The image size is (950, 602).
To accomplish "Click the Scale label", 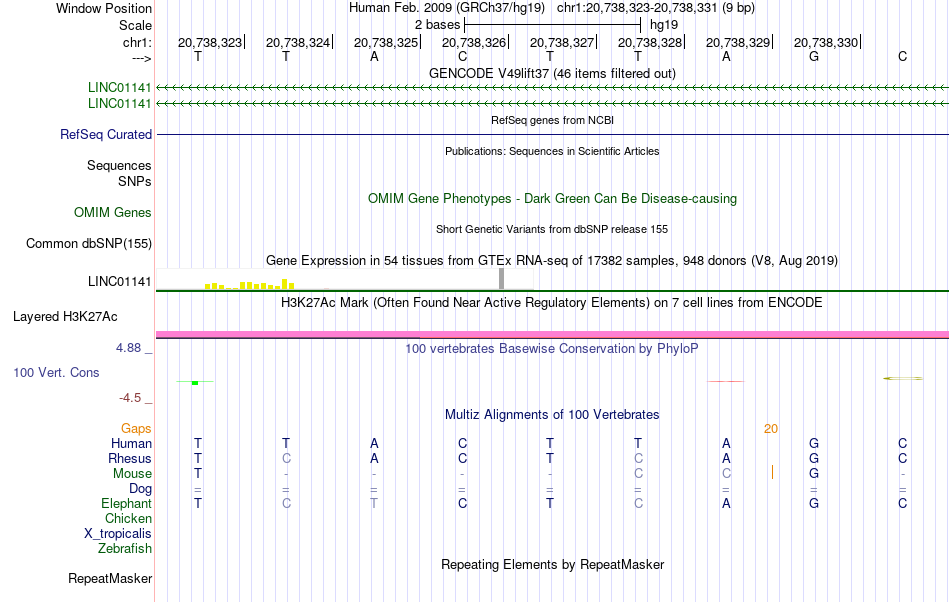I will coord(135,25).
